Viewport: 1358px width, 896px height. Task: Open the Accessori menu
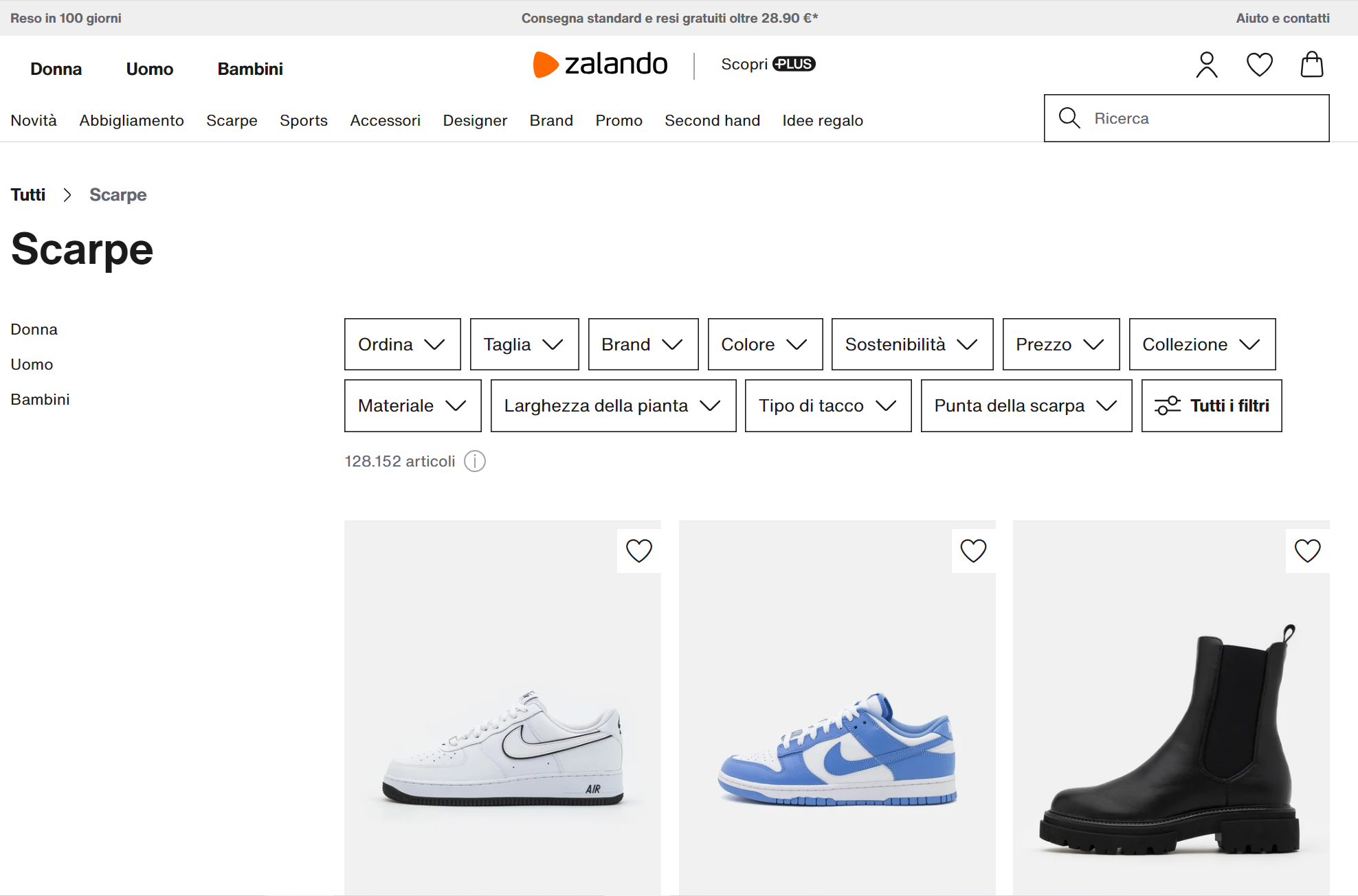pos(385,120)
